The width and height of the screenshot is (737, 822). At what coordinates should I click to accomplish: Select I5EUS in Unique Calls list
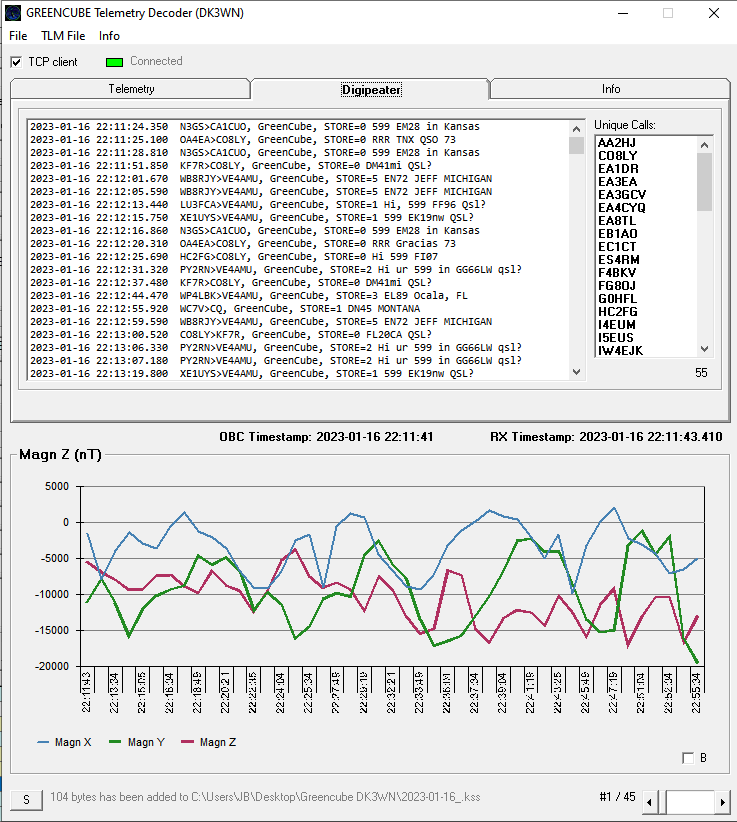tap(616, 338)
